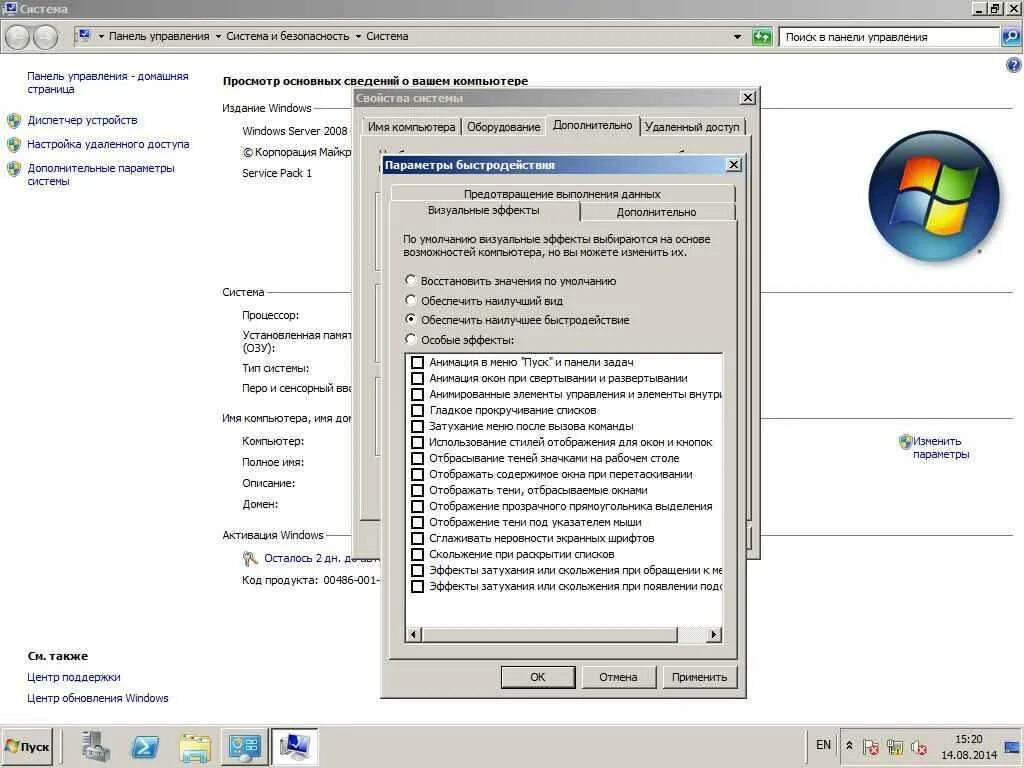Open Диспетчер устройств link
Screen dimensions: 1024x768
tap(82, 120)
